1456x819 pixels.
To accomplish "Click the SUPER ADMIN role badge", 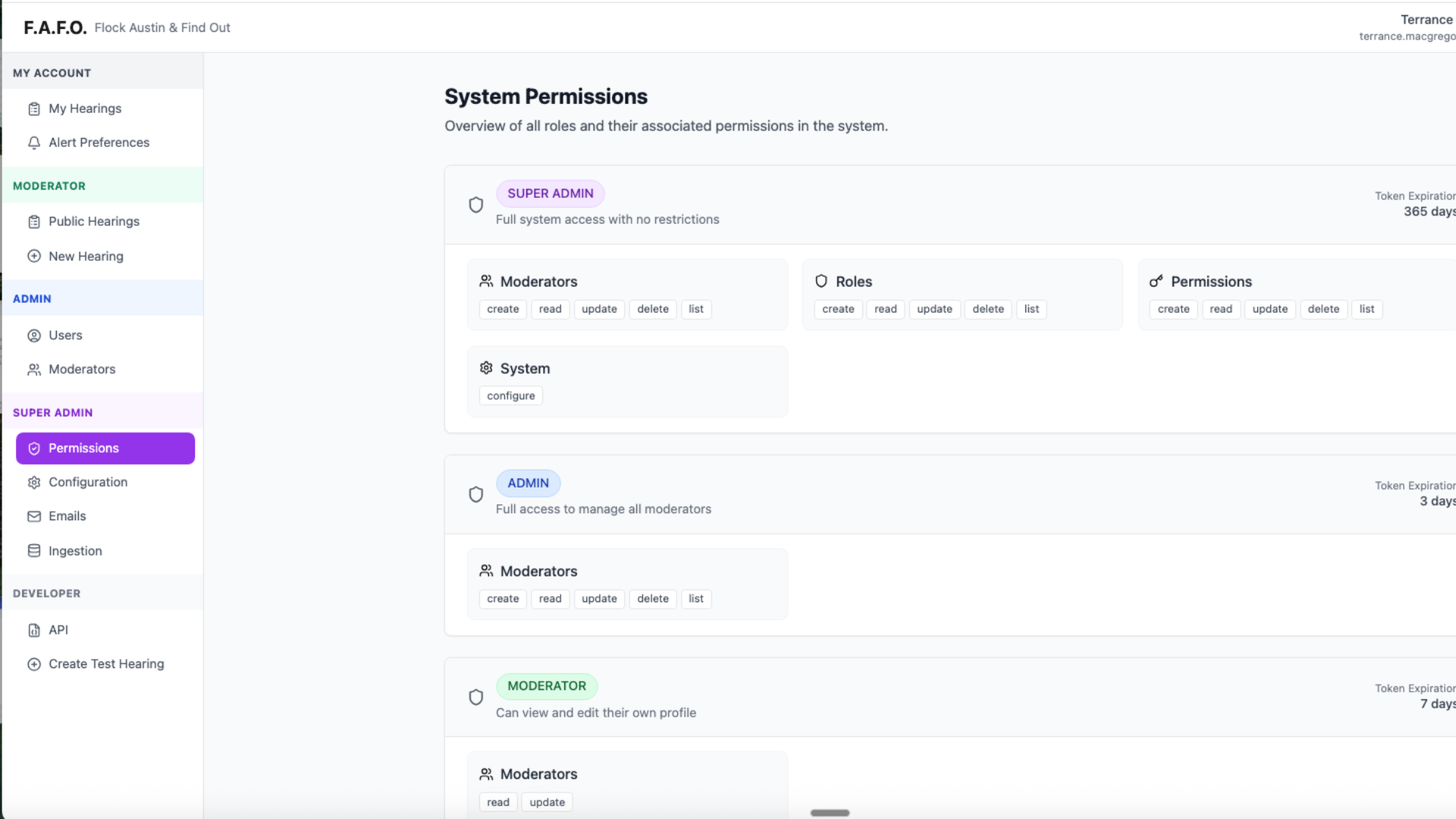I will pyautogui.click(x=550, y=193).
